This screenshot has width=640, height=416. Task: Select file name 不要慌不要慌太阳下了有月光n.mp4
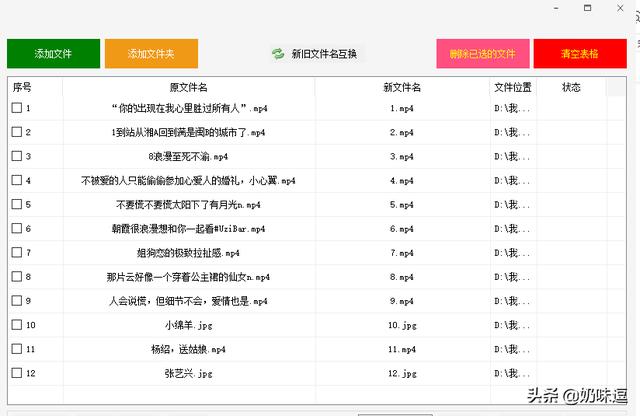coord(188,205)
